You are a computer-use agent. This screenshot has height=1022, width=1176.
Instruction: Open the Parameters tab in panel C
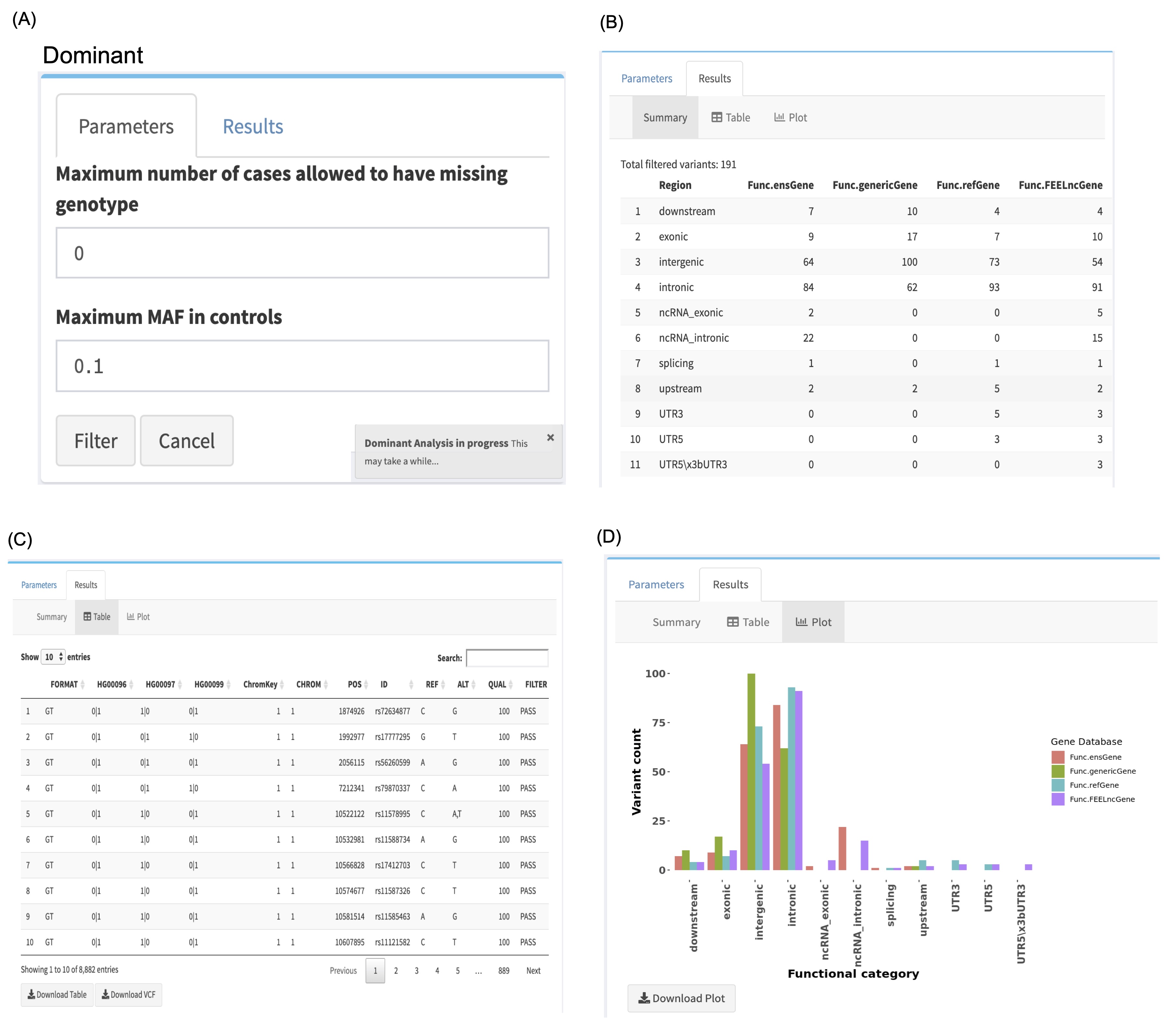[x=39, y=585]
